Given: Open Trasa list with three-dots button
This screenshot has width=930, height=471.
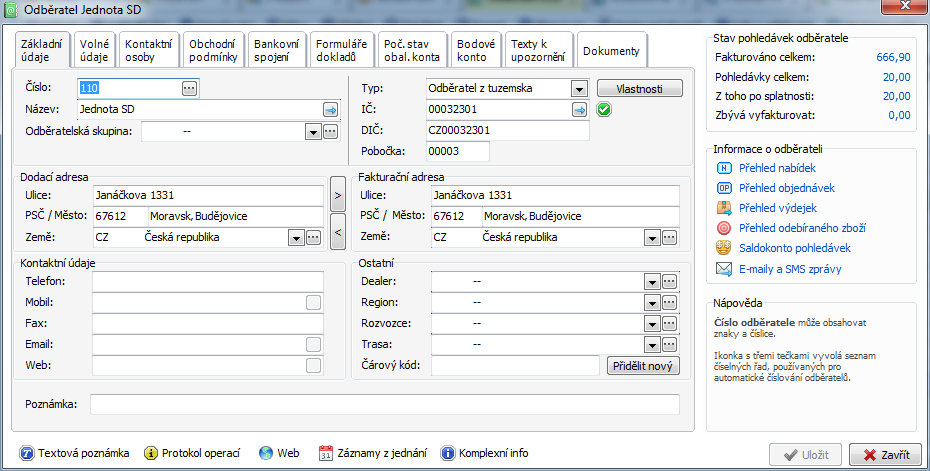Looking at the screenshot, I should (669, 345).
